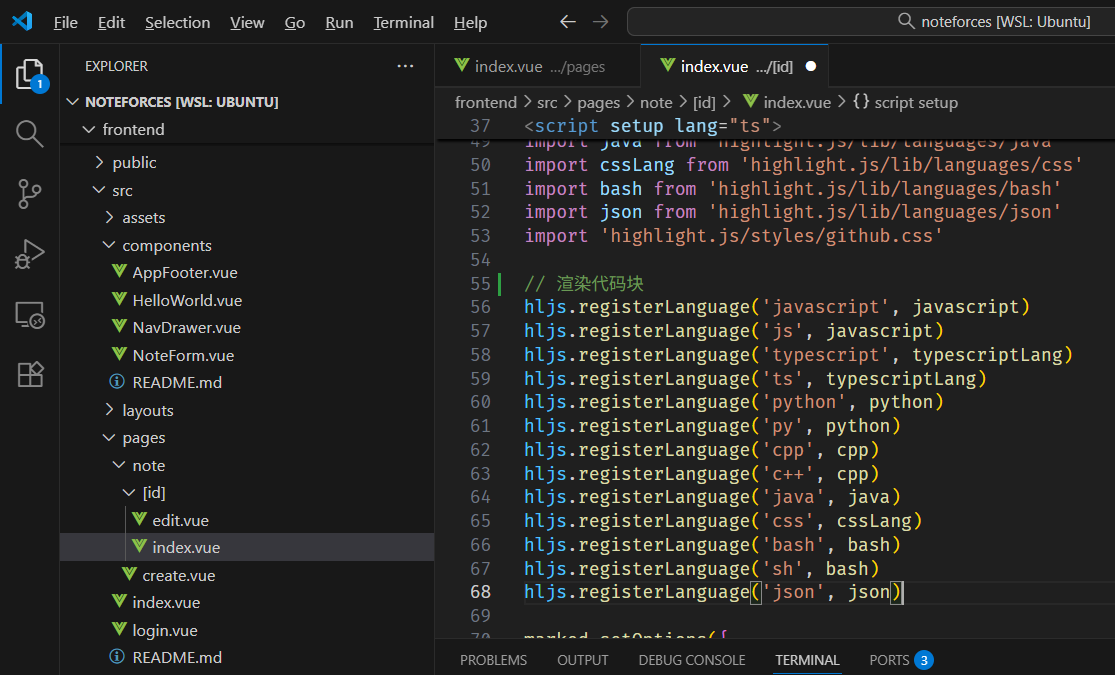The width and height of the screenshot is (1115, 675).
Task: Open index.vue above login.vue in the tree
Action: 166,602
